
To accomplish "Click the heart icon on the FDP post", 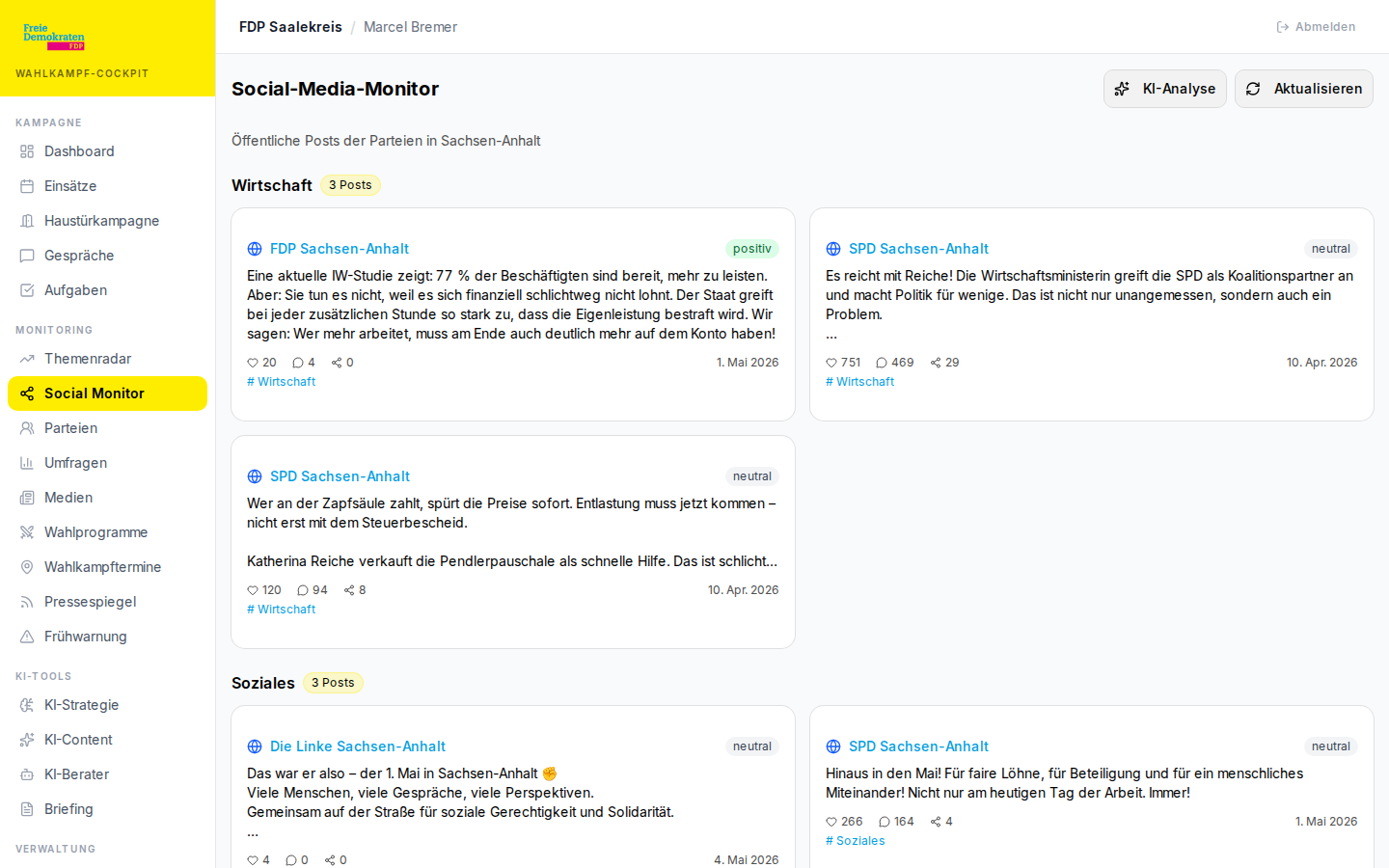I will [253, 363].
